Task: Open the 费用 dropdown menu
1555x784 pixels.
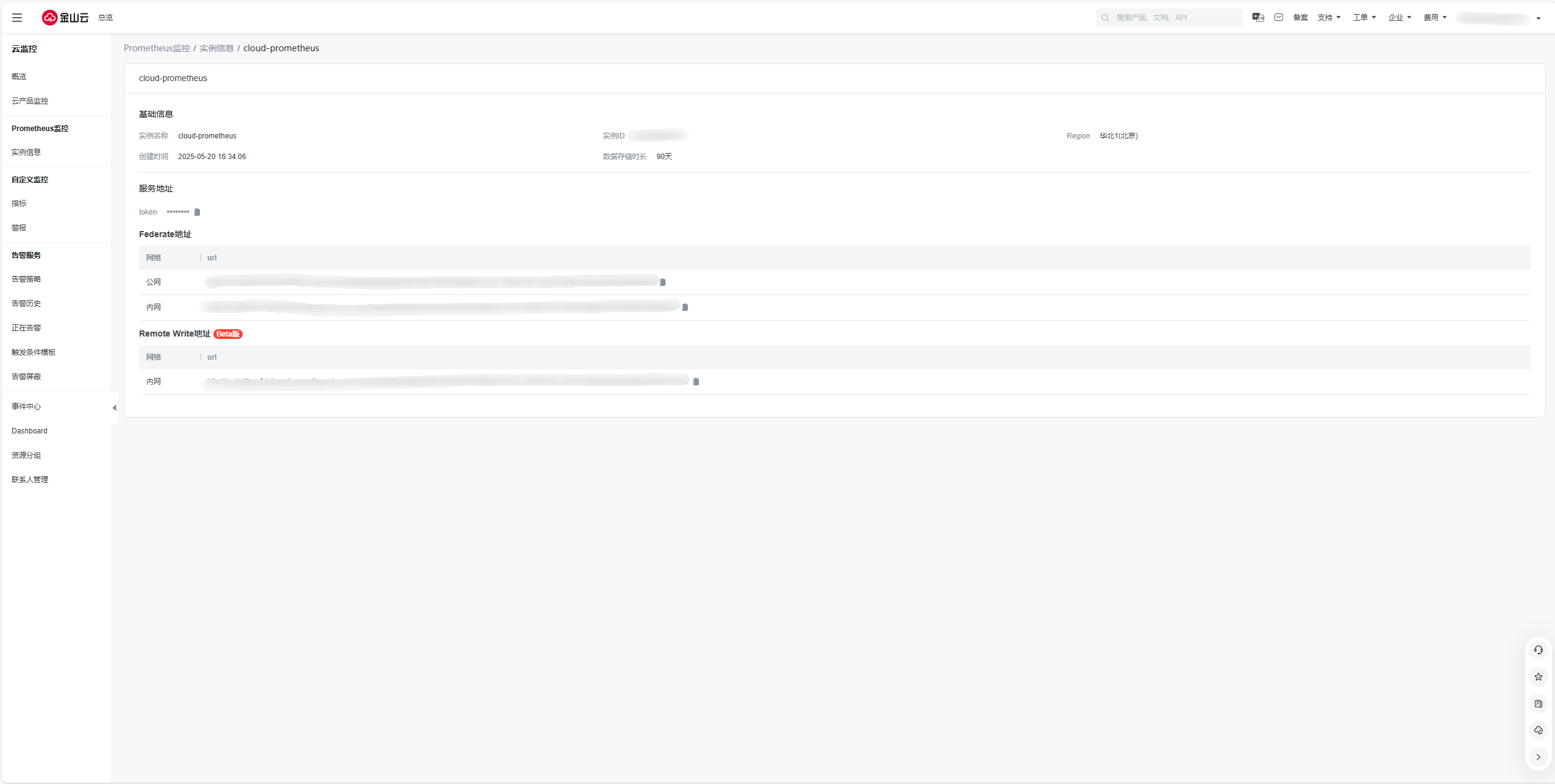Action: click(x=1435, y=18)
